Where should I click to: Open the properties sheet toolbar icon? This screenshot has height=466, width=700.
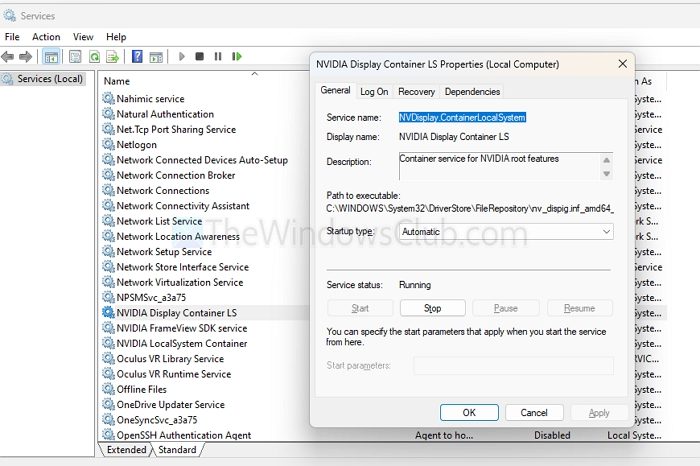coord(75,57)
